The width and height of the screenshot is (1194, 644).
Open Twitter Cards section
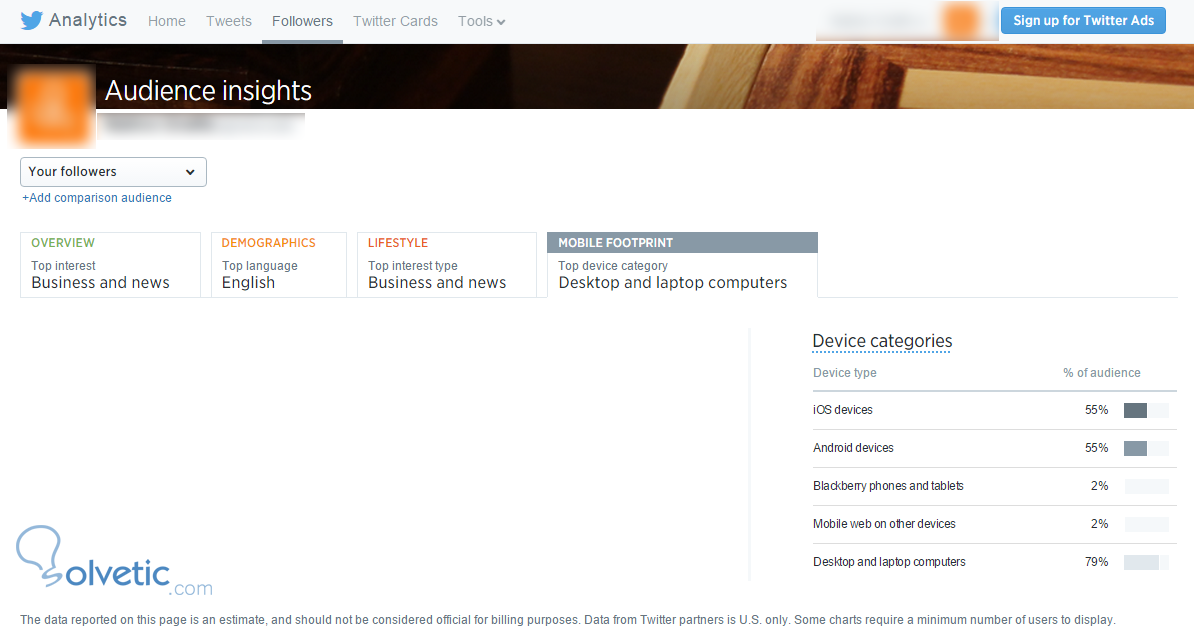395,21
